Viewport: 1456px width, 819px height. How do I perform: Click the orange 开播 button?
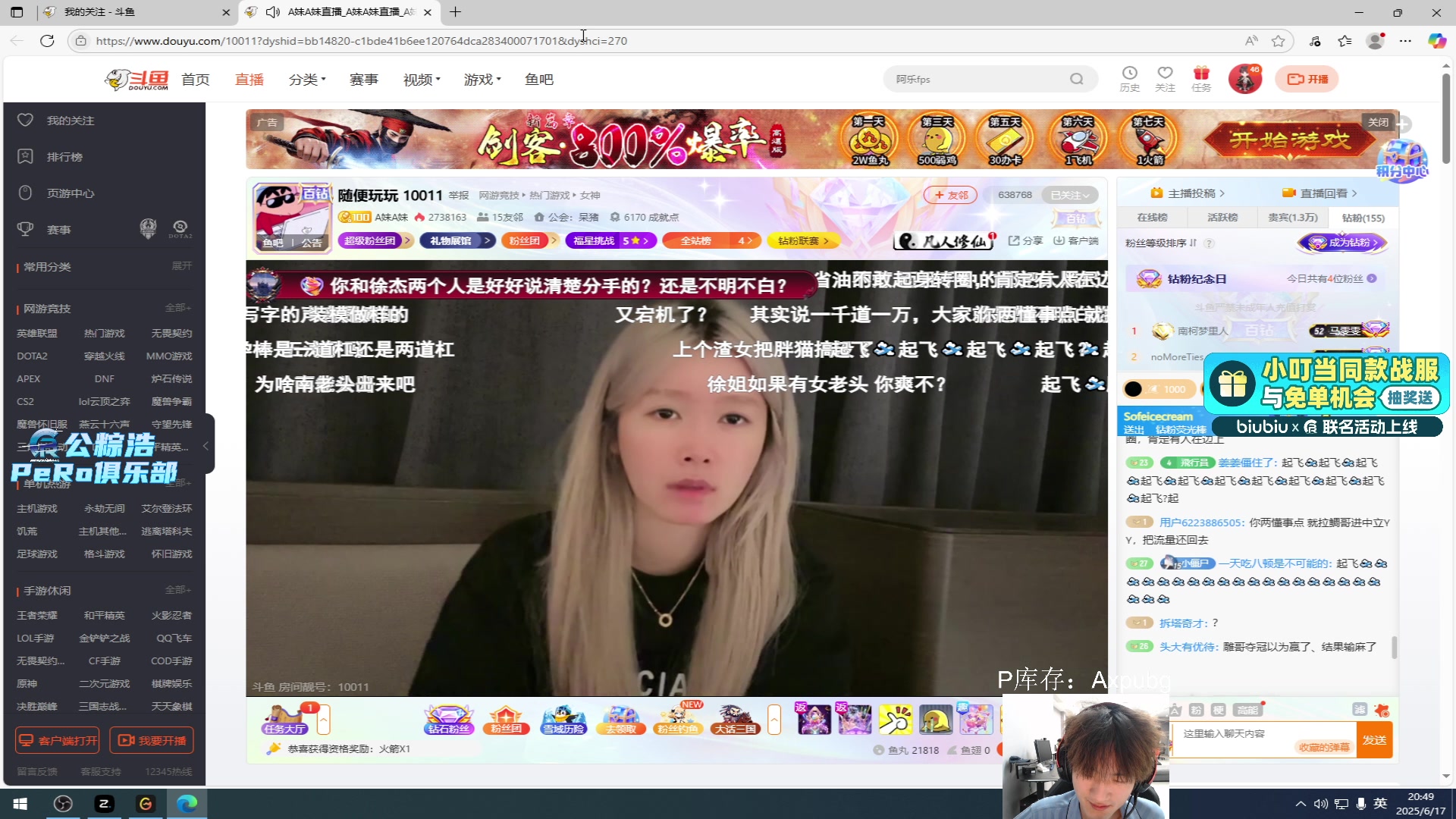pyautogui.click(x=1307, y=79)
